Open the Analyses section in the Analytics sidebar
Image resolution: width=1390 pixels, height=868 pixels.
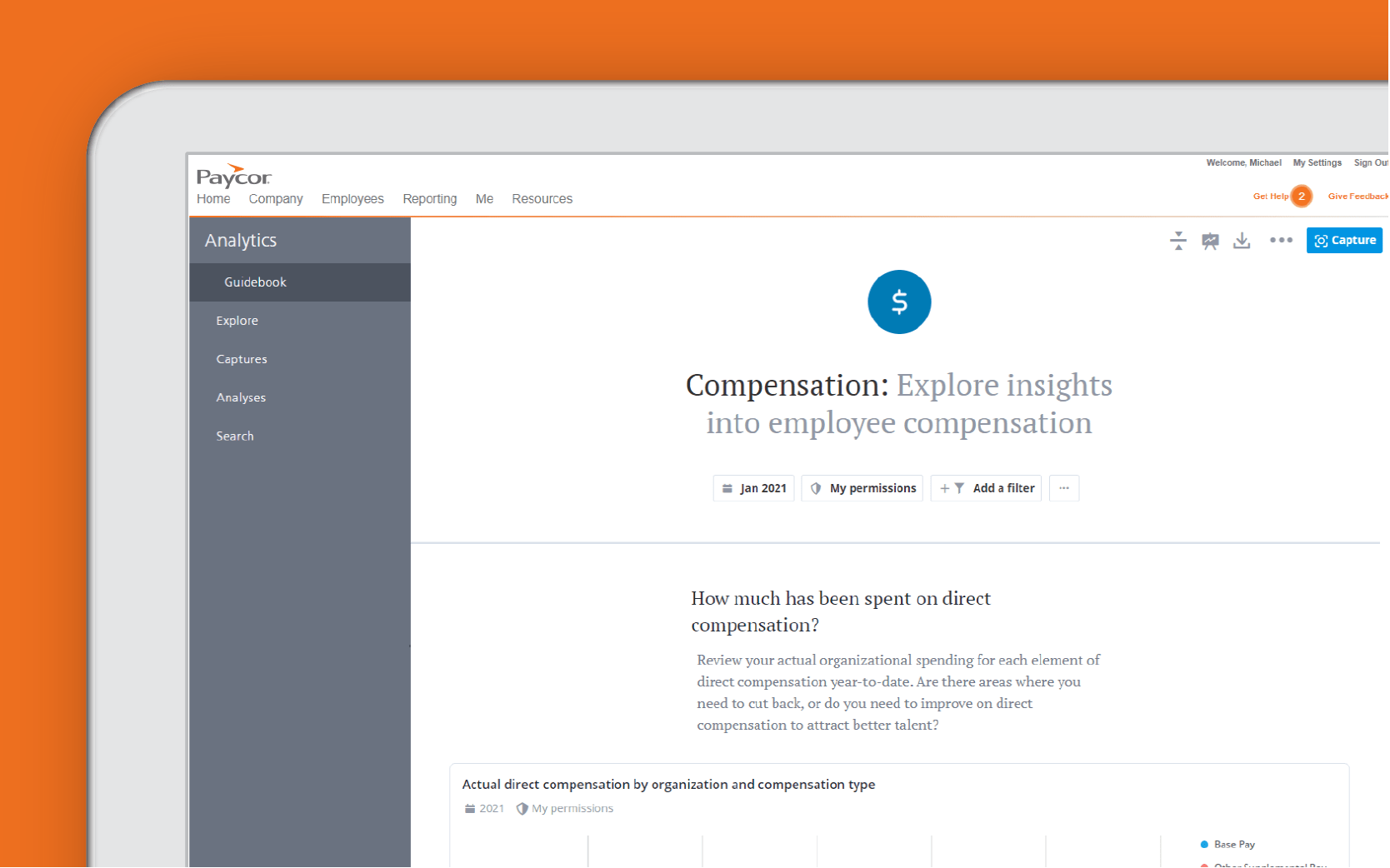pos(241,397)
